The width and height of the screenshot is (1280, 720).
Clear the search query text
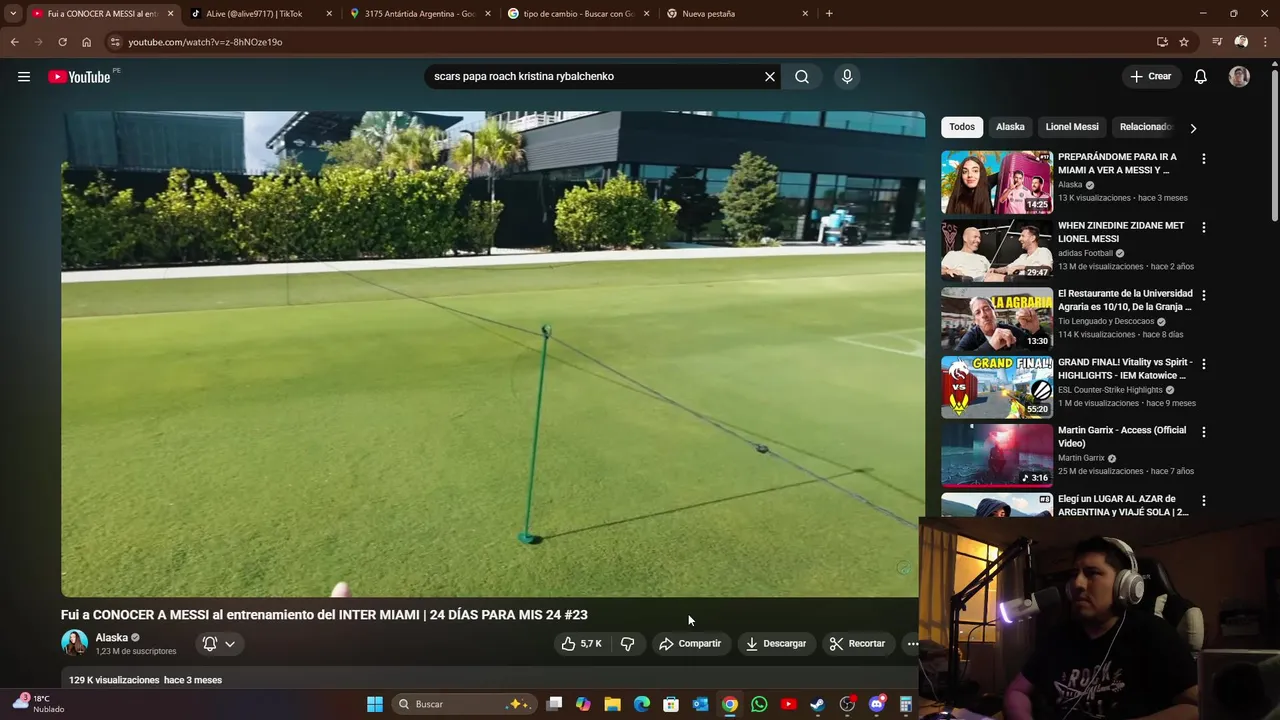[x=770, y=76]
